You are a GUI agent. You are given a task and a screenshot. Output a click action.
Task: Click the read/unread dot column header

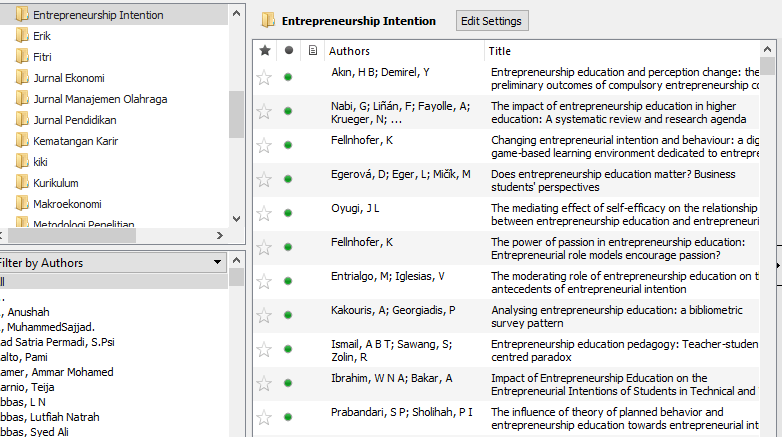pyautogui.click(x=289, y=51)
